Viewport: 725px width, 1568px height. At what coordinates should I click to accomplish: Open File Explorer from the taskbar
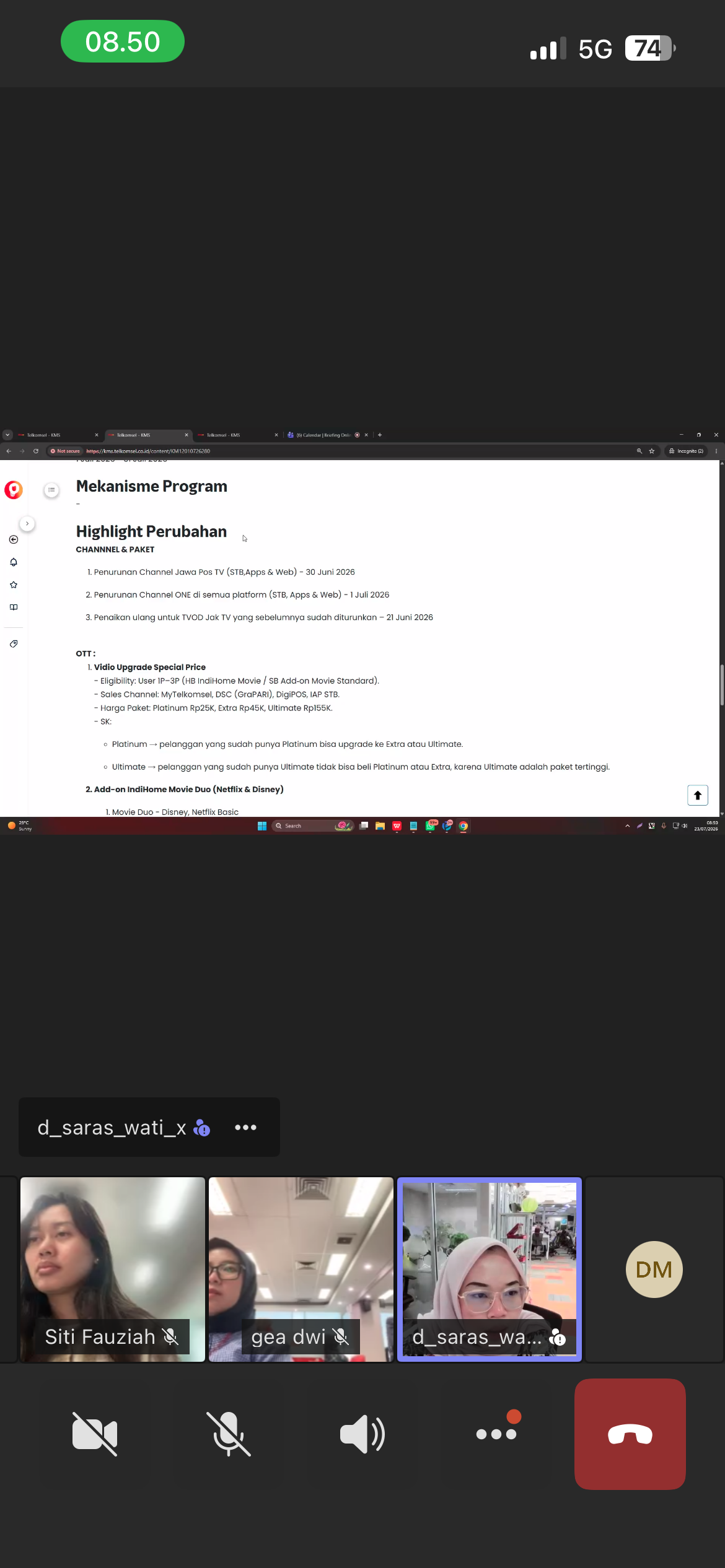coord(380,825)
